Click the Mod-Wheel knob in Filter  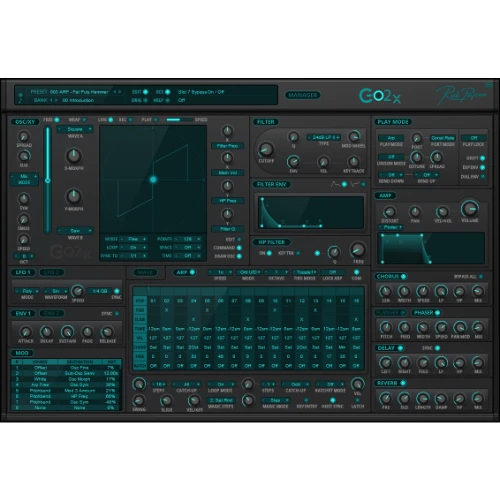[354, 136]
